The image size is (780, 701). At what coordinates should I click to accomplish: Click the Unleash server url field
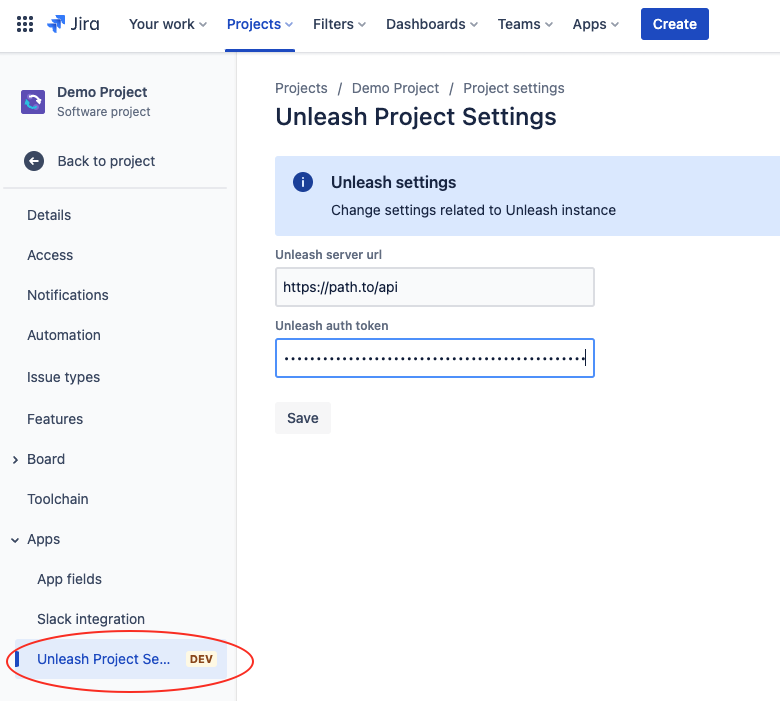(x=434, y=287)
